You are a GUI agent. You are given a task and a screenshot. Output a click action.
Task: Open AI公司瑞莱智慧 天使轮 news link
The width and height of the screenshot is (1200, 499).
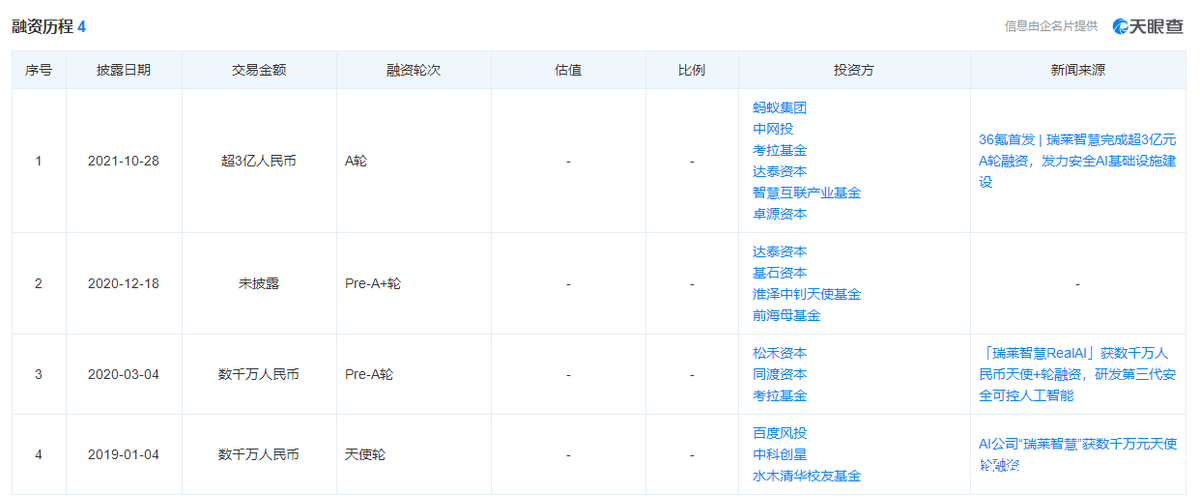point(1077,454)
